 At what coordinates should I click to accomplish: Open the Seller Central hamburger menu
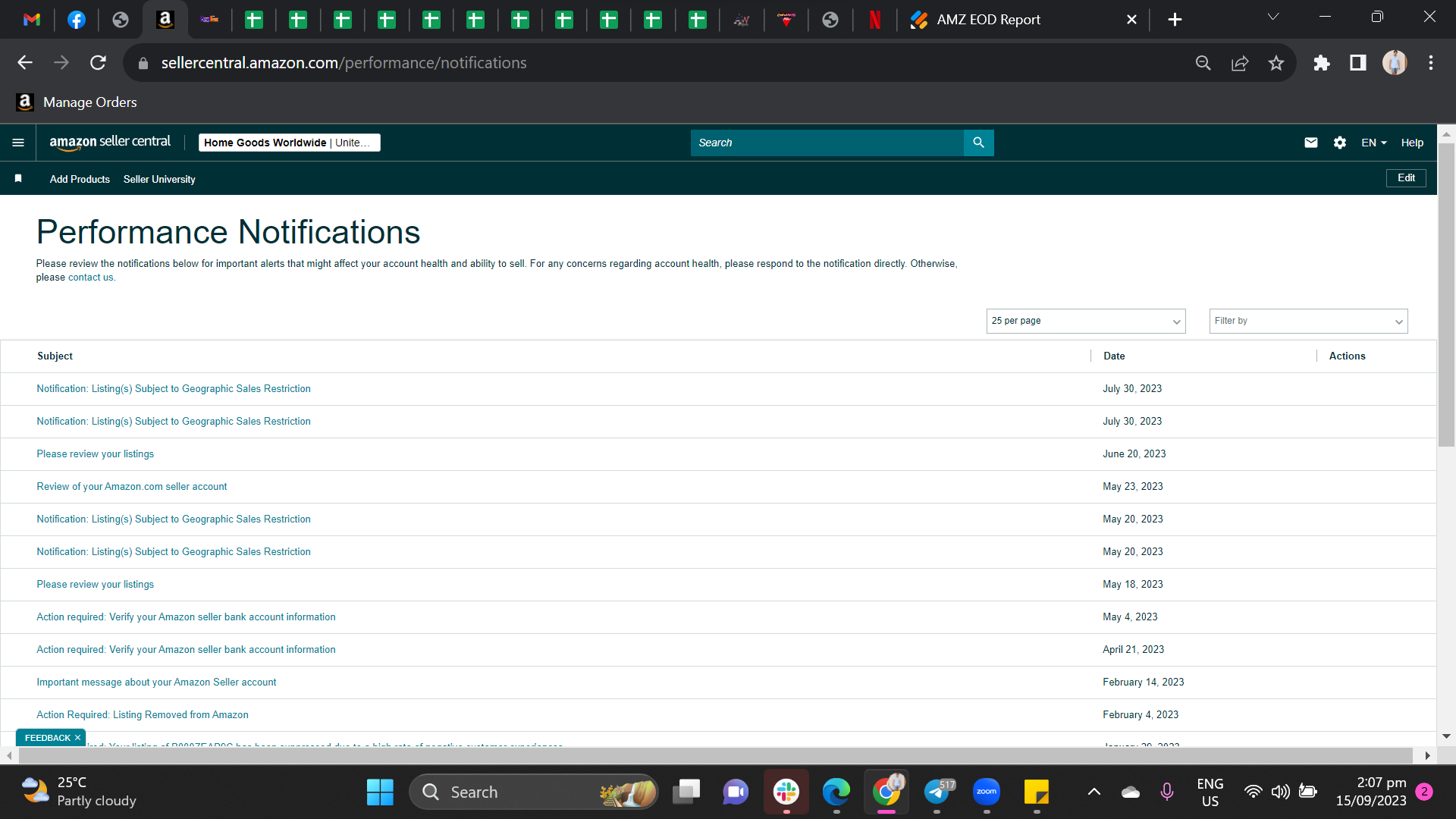18,143
